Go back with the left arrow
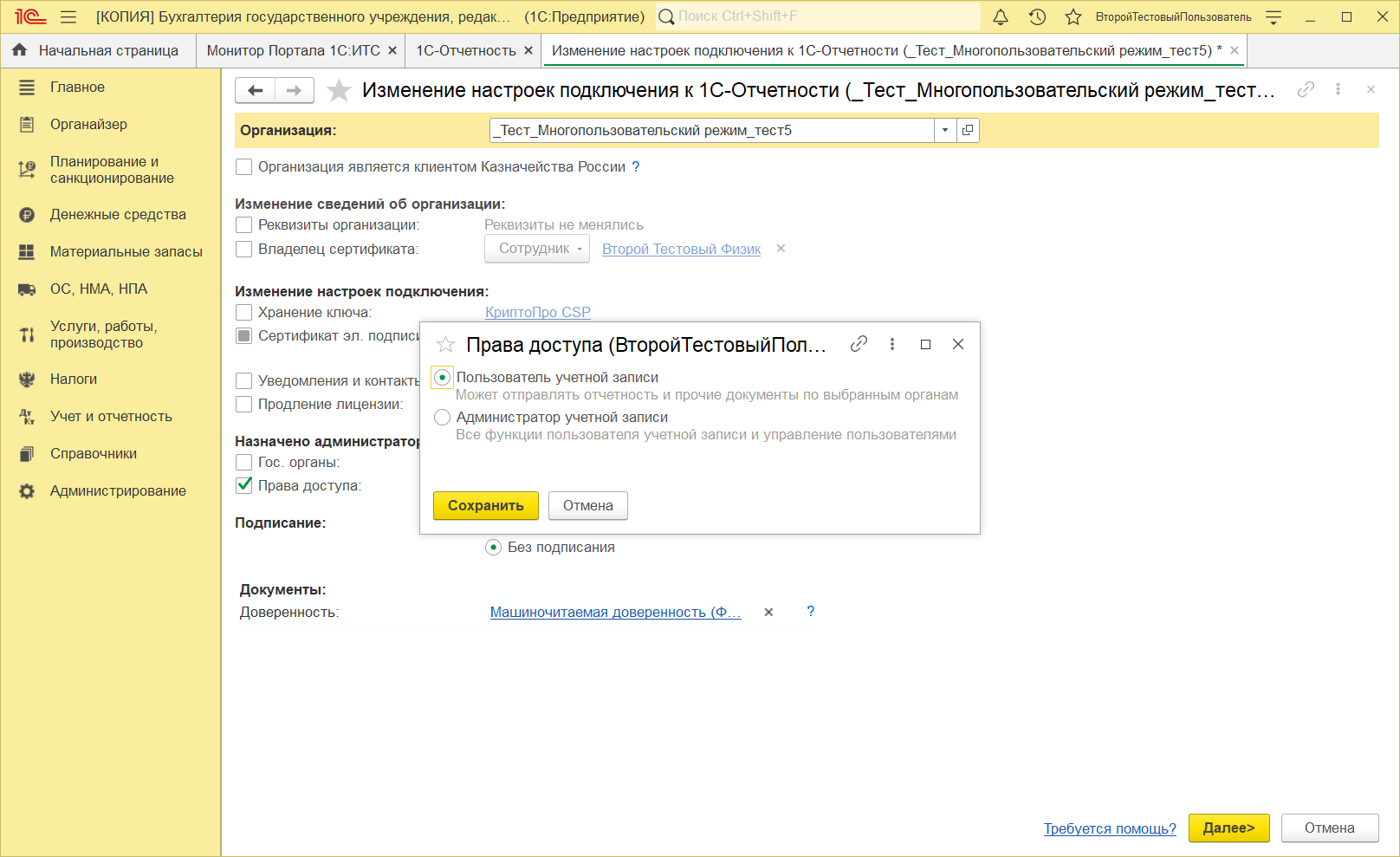This screenshot has width=1400, height=857. click(255, 90)
